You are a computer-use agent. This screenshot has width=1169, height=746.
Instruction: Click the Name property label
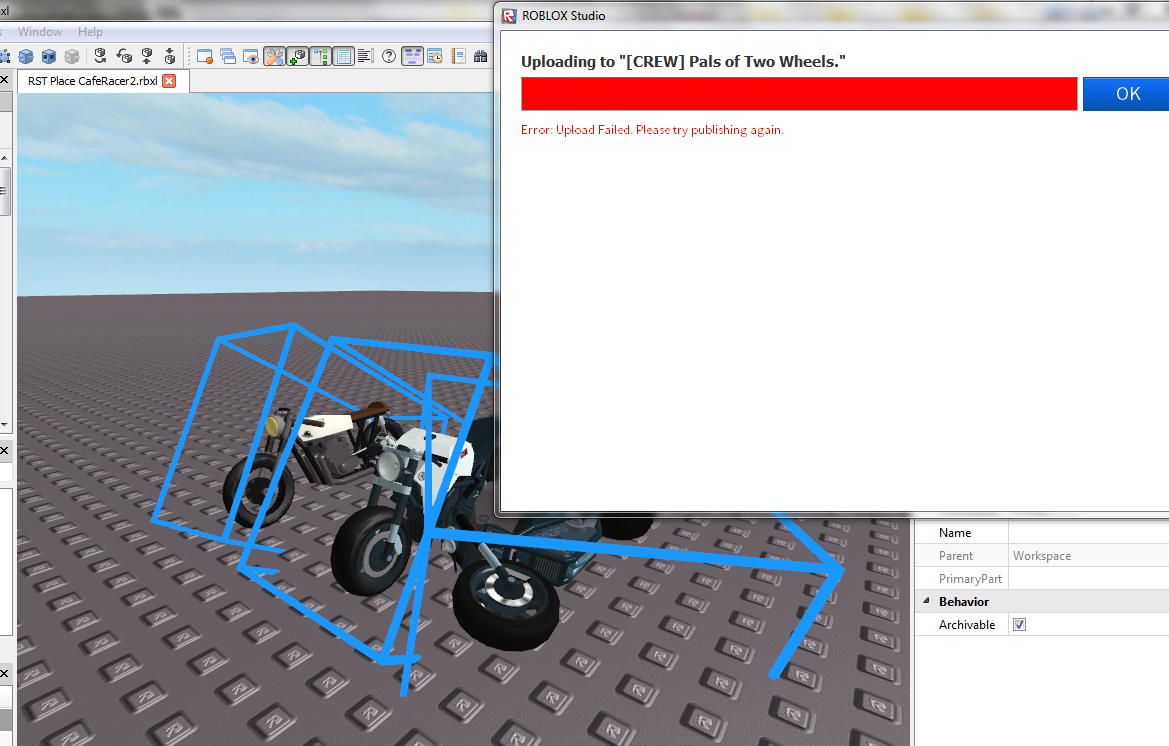[x=955, y=533]
